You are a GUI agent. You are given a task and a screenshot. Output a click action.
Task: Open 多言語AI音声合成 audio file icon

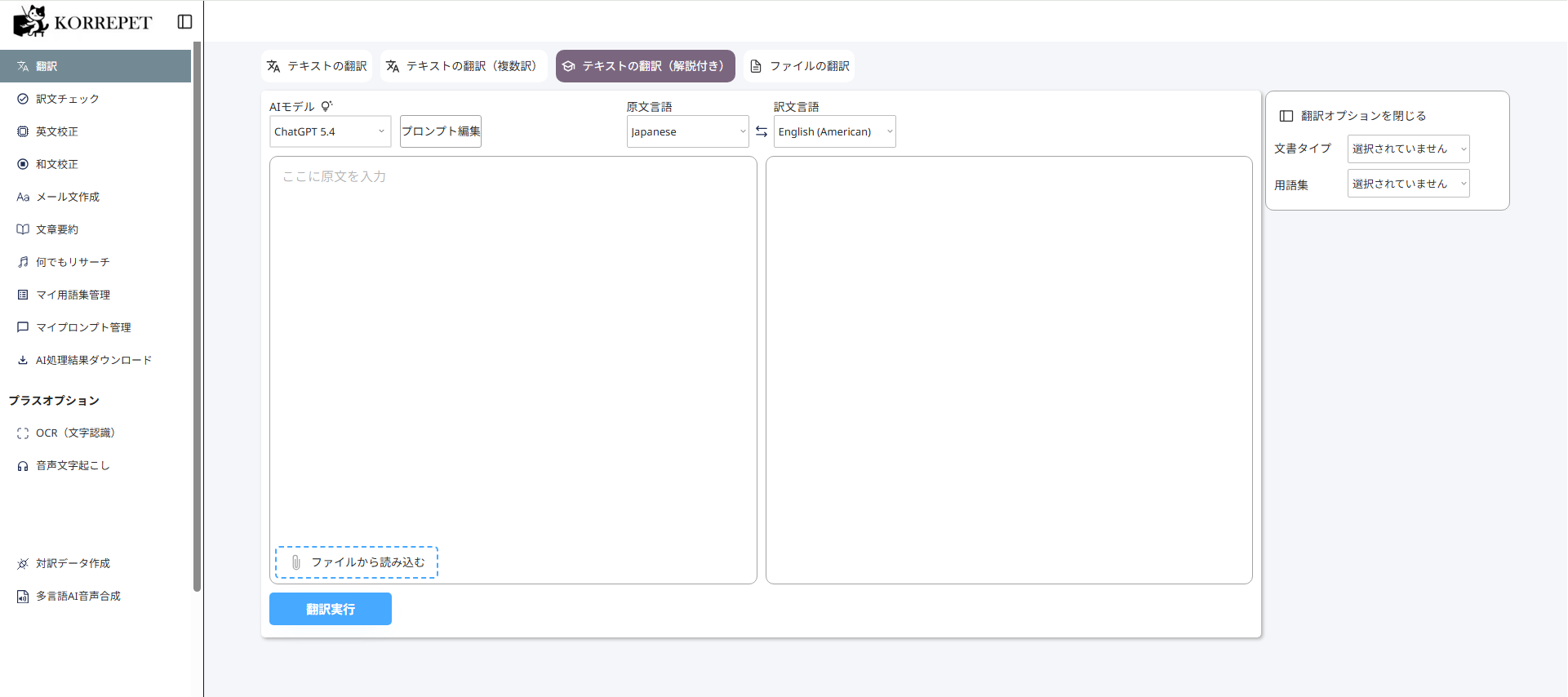pos(23,597)
